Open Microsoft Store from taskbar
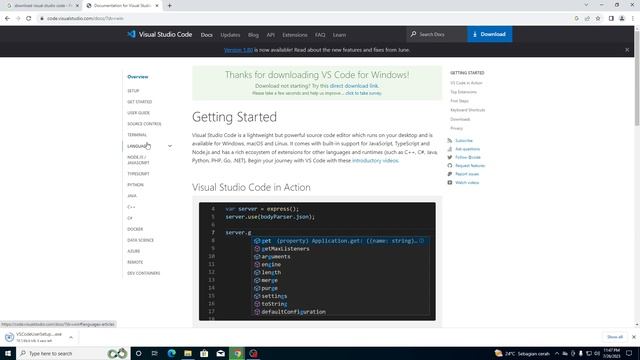The width and height of the screenshot is (640, 360). coord(204,353)
